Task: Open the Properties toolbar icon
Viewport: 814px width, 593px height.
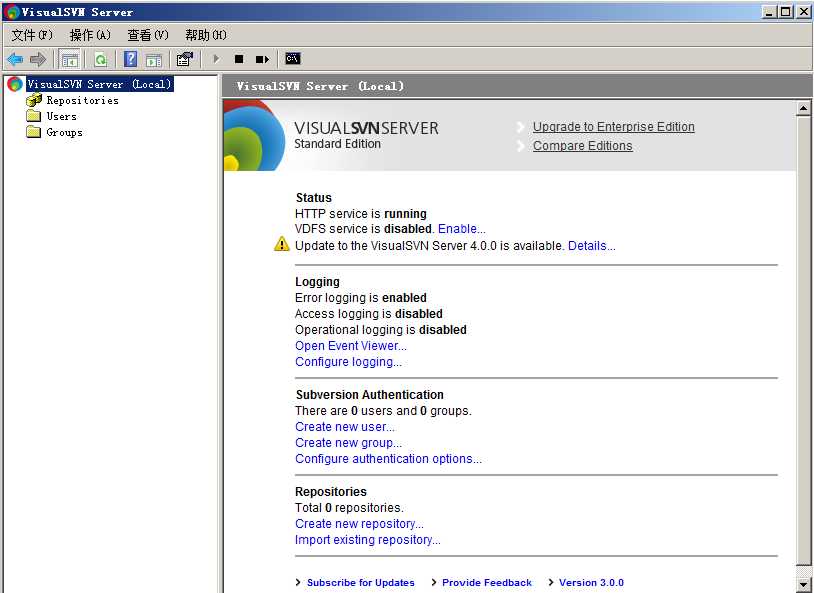Action: click(184, 59)
